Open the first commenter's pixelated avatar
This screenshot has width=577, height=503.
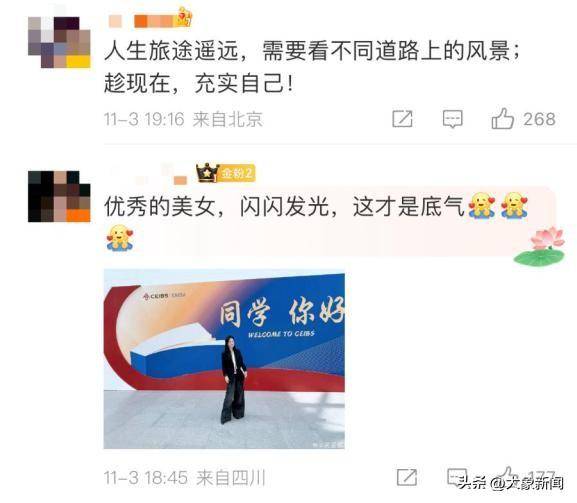[59, 42]
